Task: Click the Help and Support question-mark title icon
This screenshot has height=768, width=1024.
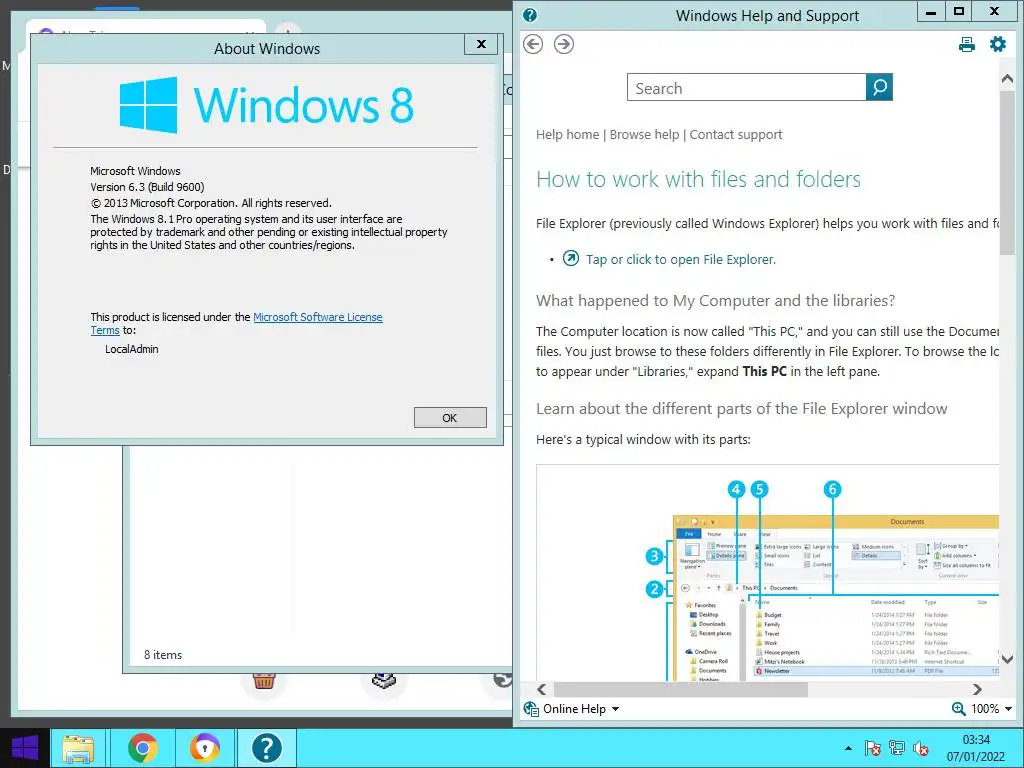Action: (530, 15)
